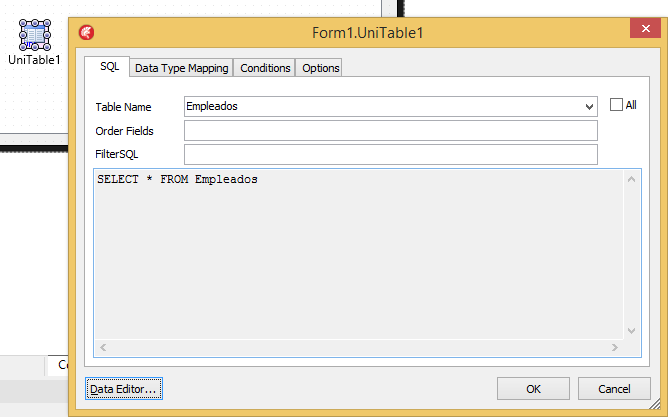
Task: Open the Data Type Mapping tab
Action: [181, 68]
